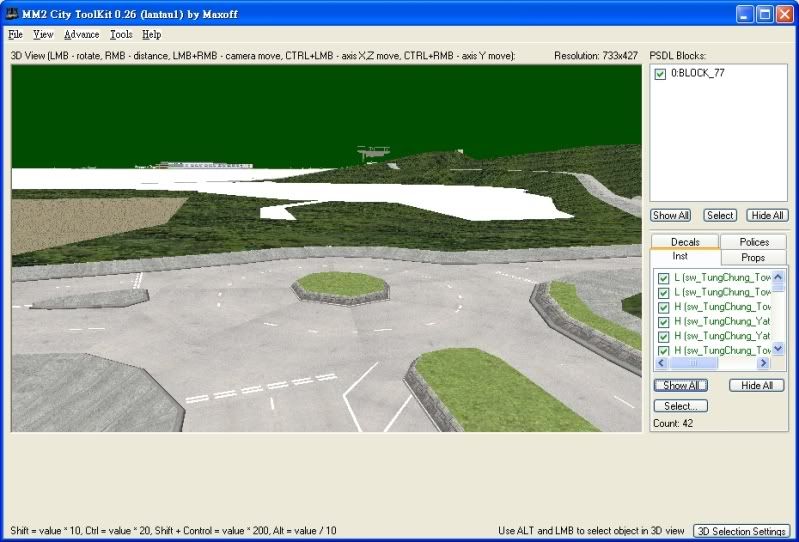Open 3D Selection Settings
This screenshot has width=799, height=542.
pos(742,531)
